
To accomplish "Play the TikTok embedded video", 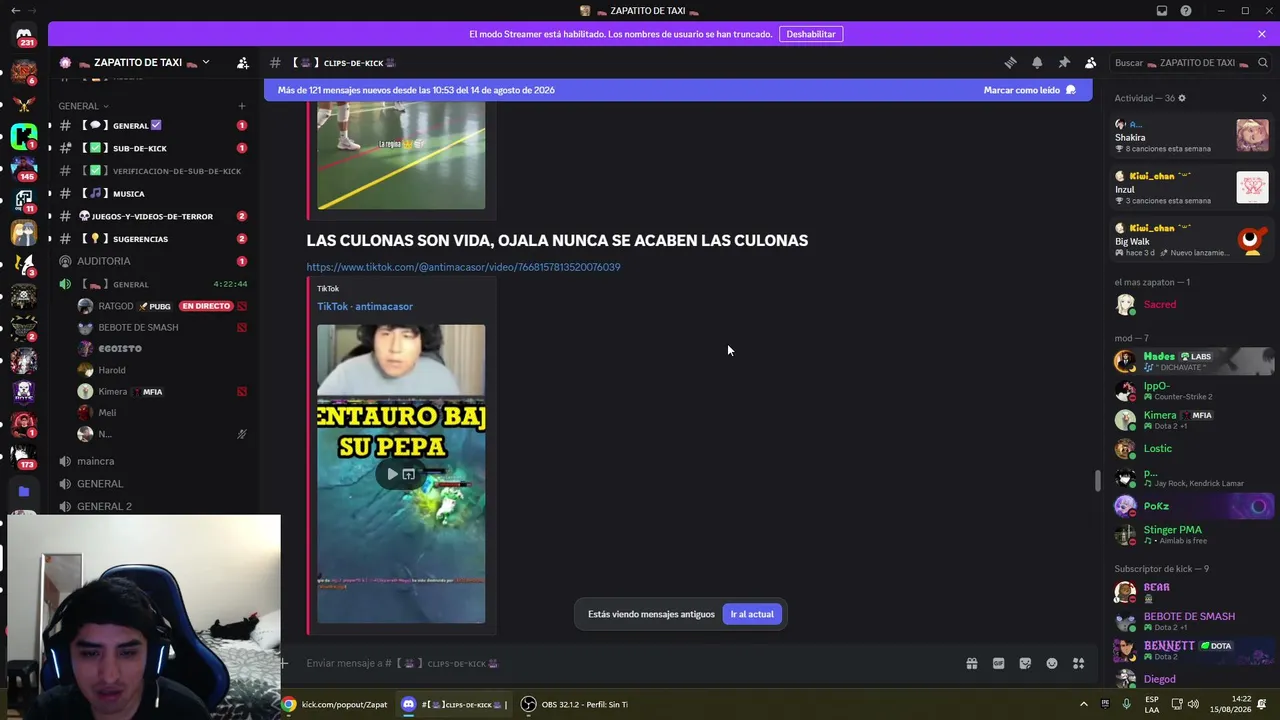I will point(392,474).
